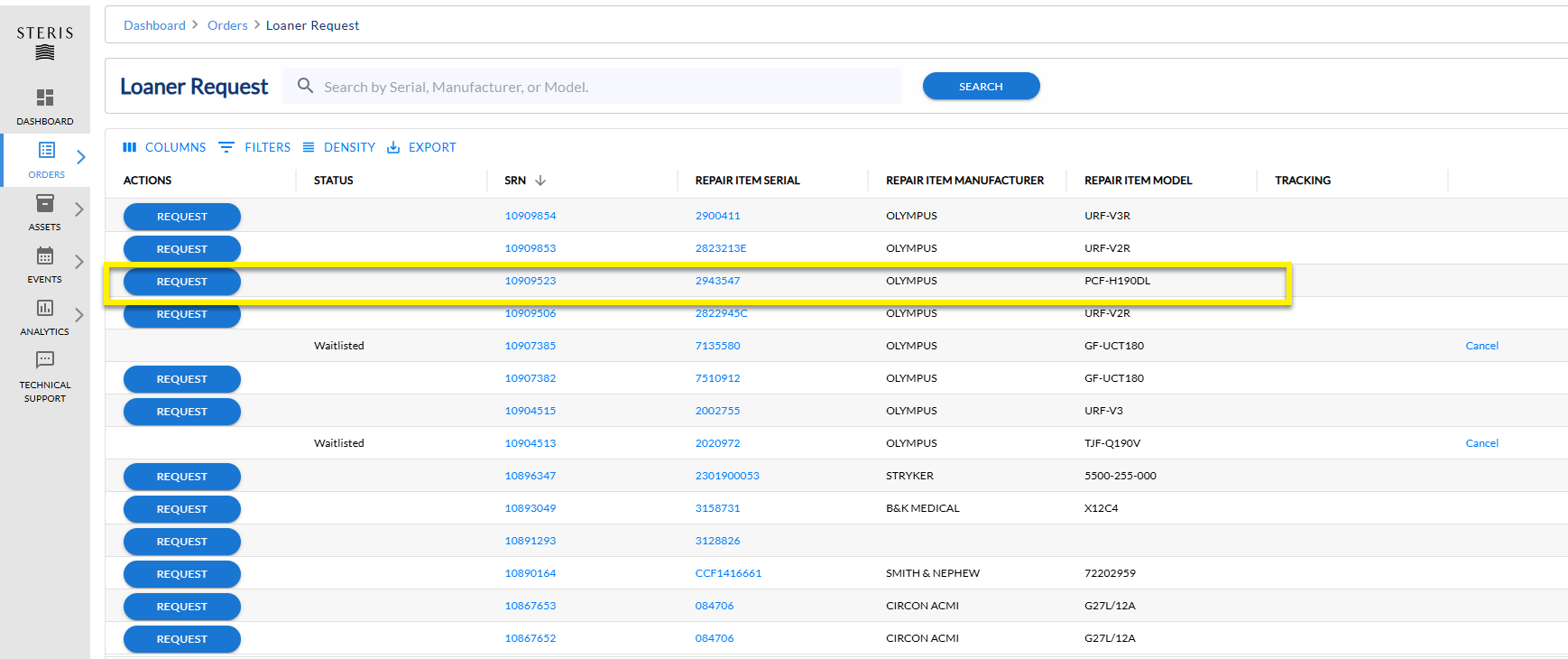Viewport: 1568px width, 659px height.
Task: Open SRN 10896347 link
Action: 530,476
